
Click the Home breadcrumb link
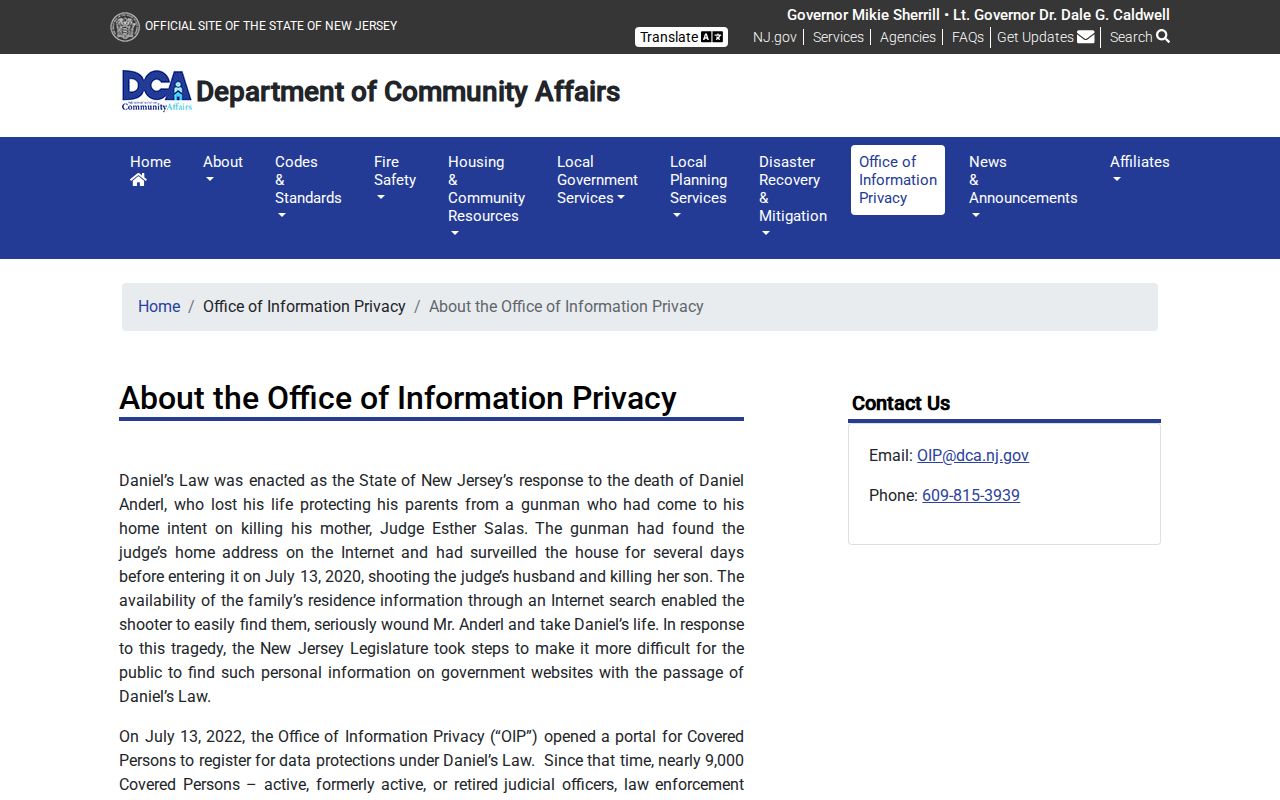tap(159, 307)
